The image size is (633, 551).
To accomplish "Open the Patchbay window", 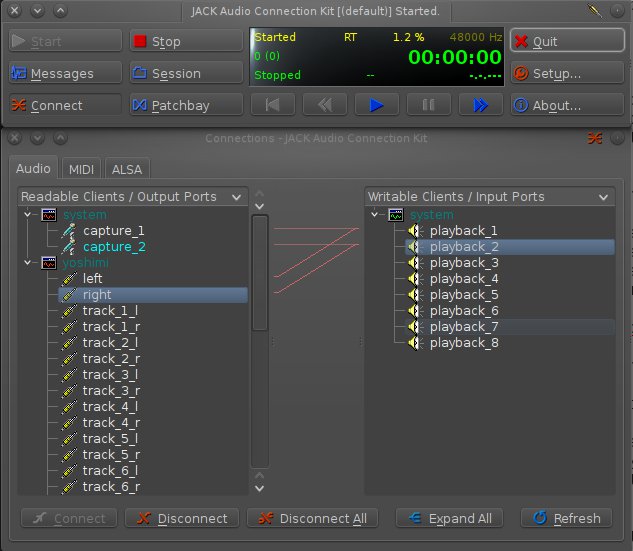I will click(x=184, y=105).
